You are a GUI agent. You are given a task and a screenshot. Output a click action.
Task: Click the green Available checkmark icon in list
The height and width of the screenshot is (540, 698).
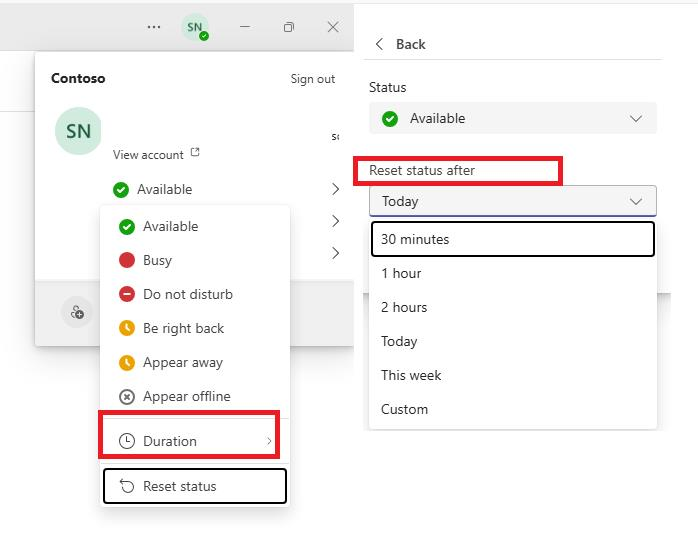[127, 227]
